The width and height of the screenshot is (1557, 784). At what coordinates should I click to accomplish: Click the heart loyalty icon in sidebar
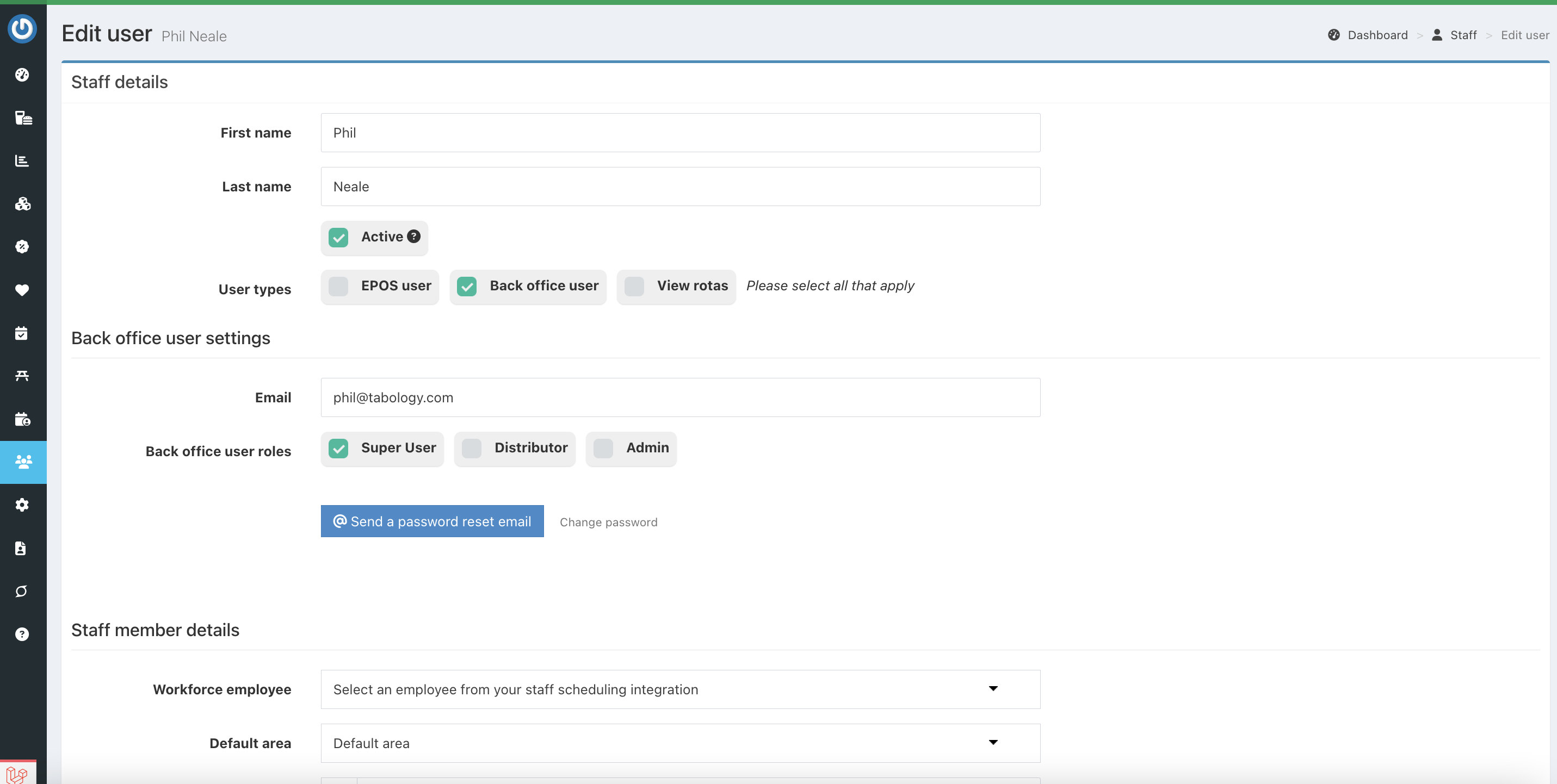coord(22,290)
